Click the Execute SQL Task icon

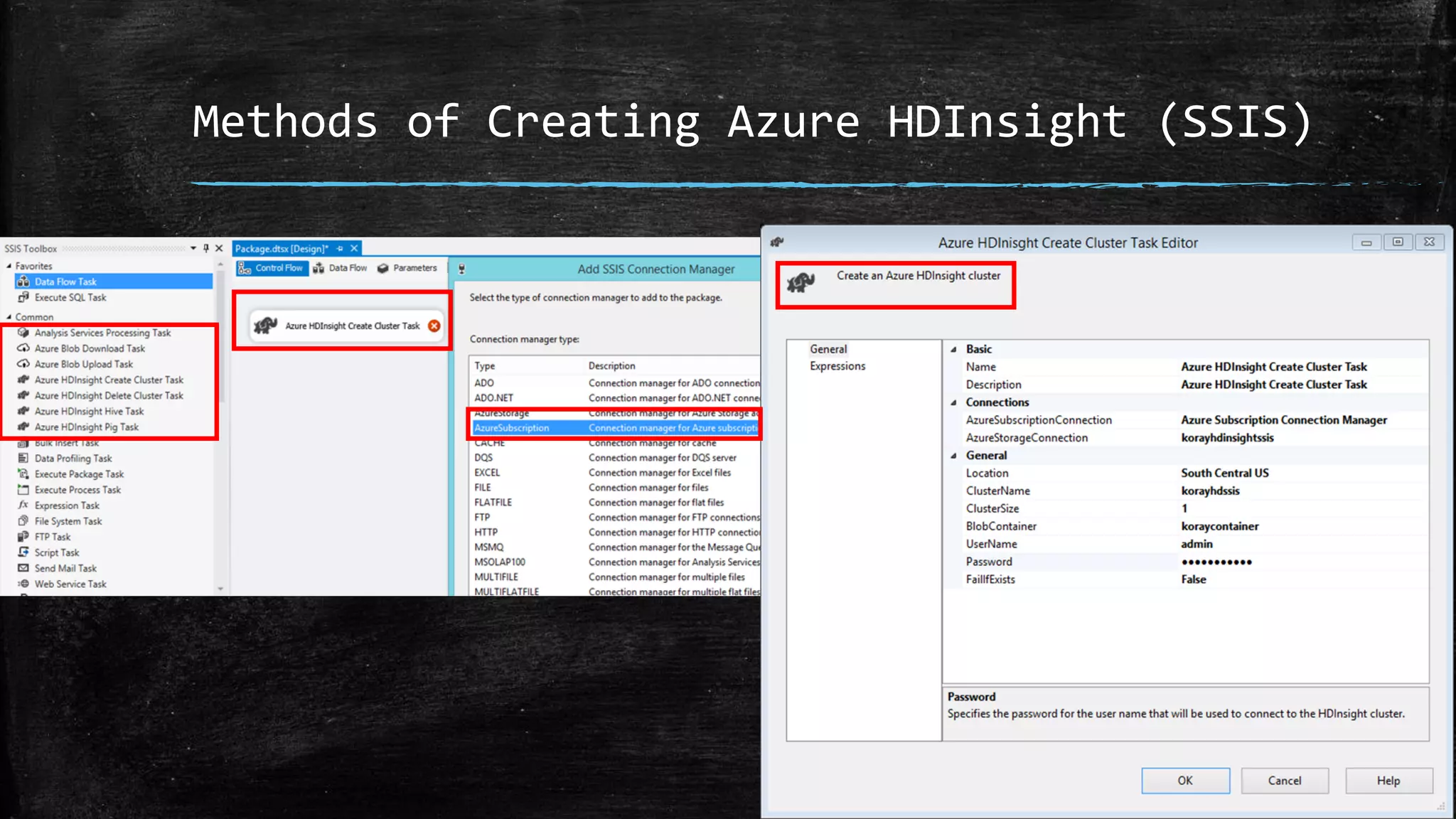pos(23,297)
